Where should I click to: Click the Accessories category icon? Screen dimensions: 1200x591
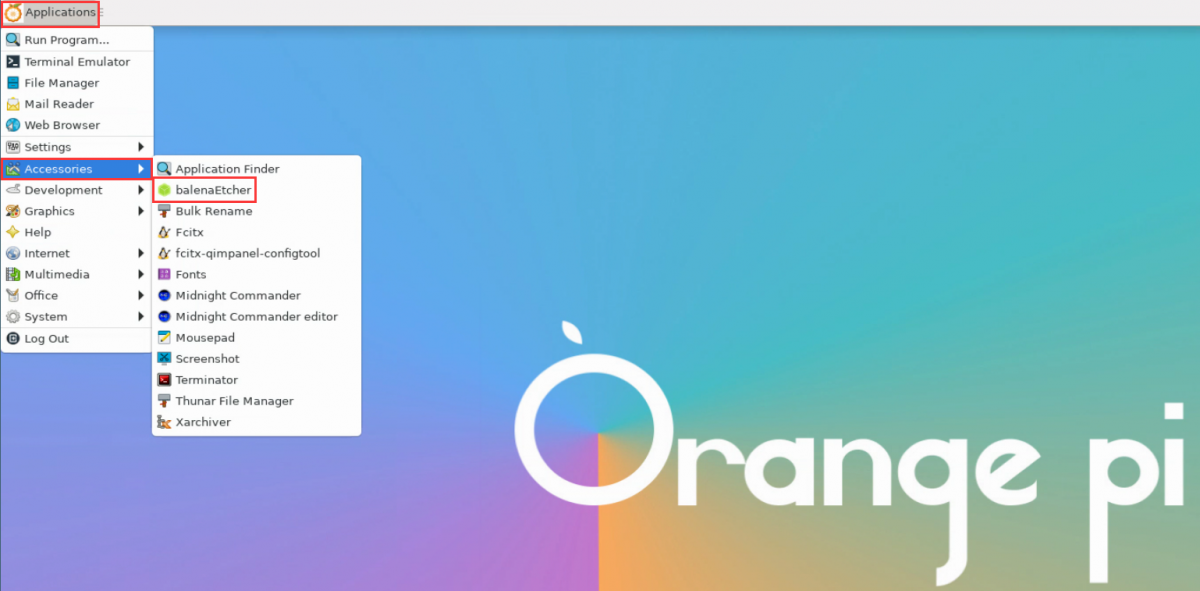13,169
